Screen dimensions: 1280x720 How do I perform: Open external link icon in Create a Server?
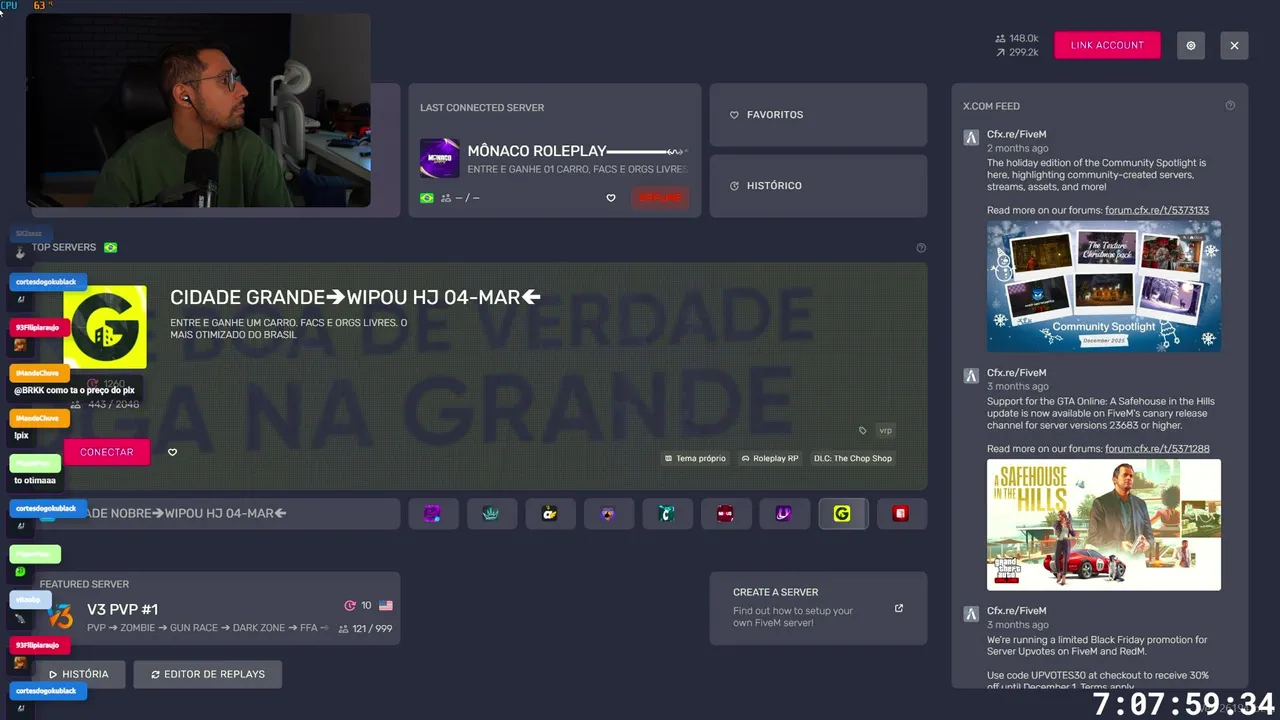(898, 608)
